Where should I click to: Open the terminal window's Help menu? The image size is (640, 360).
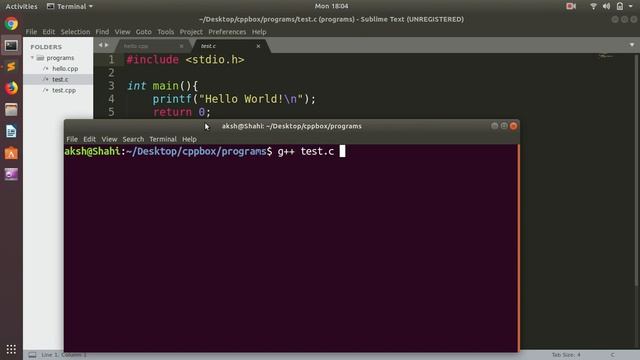(x=189, y=139)
